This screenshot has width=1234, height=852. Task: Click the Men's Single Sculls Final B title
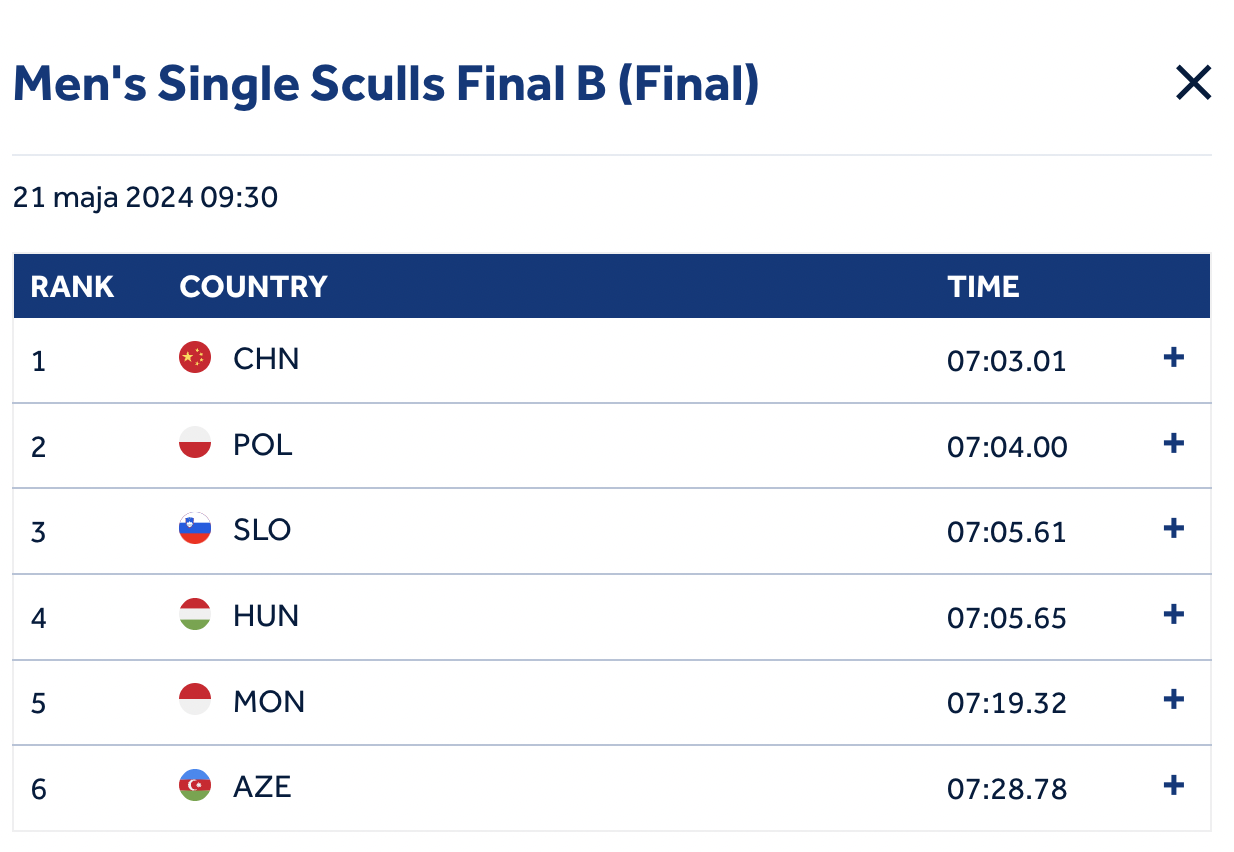coord(386,85)
